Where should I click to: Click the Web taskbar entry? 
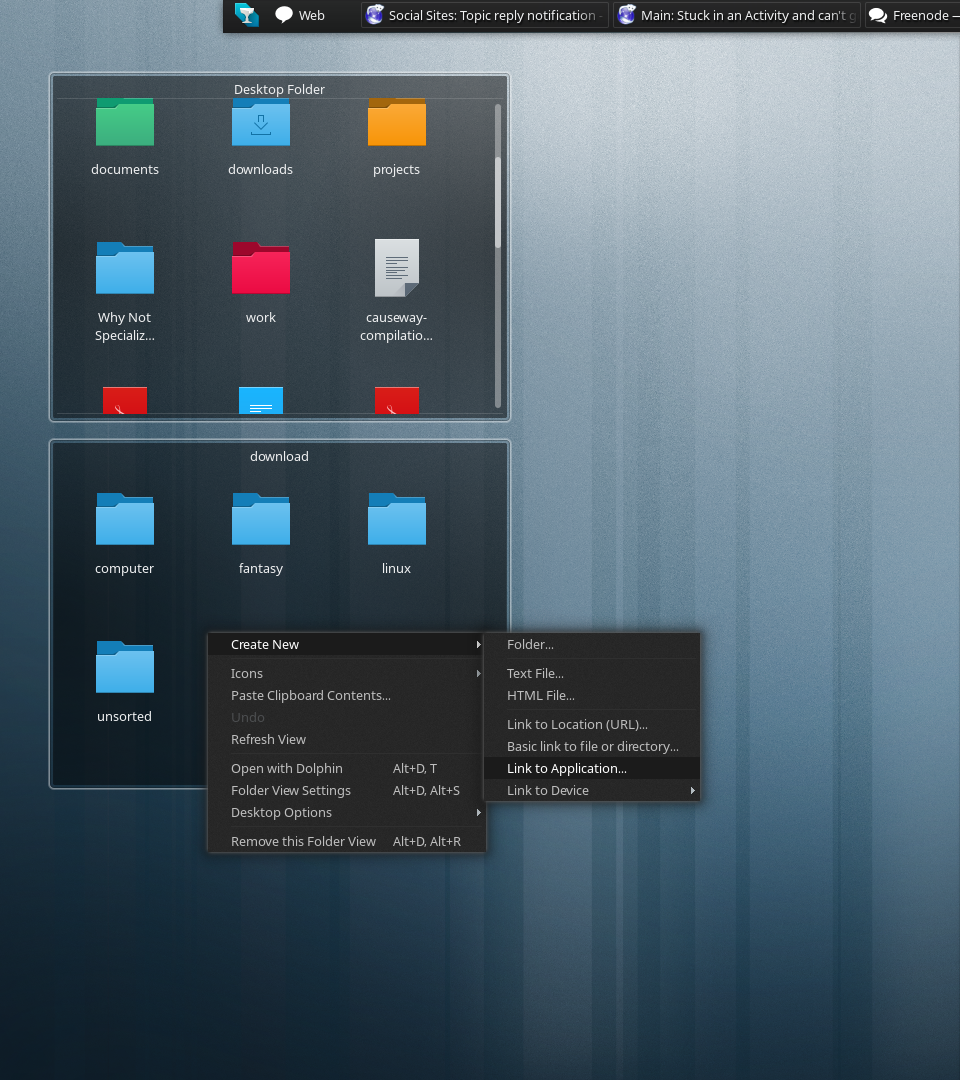pyautogui.click(x=300, y=15)
